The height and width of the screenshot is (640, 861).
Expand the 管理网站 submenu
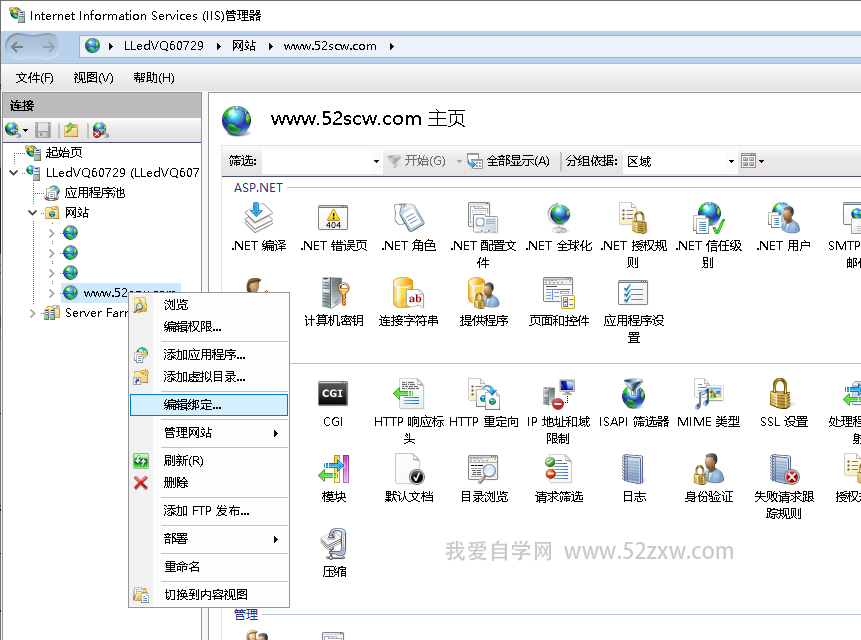pyautogui.click(x=208, y=433)
